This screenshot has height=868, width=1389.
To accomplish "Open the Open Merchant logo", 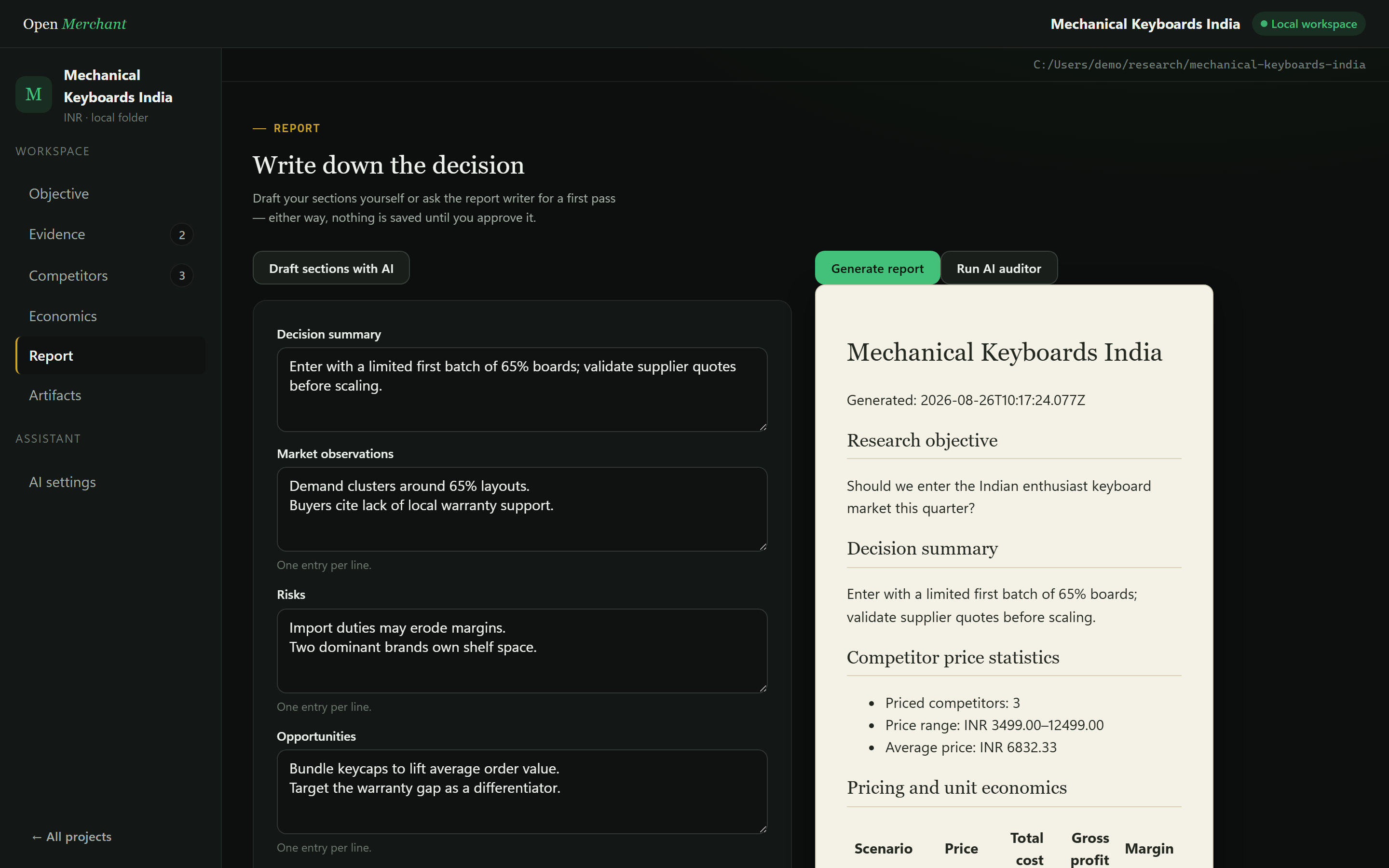I will click(75, 24).
